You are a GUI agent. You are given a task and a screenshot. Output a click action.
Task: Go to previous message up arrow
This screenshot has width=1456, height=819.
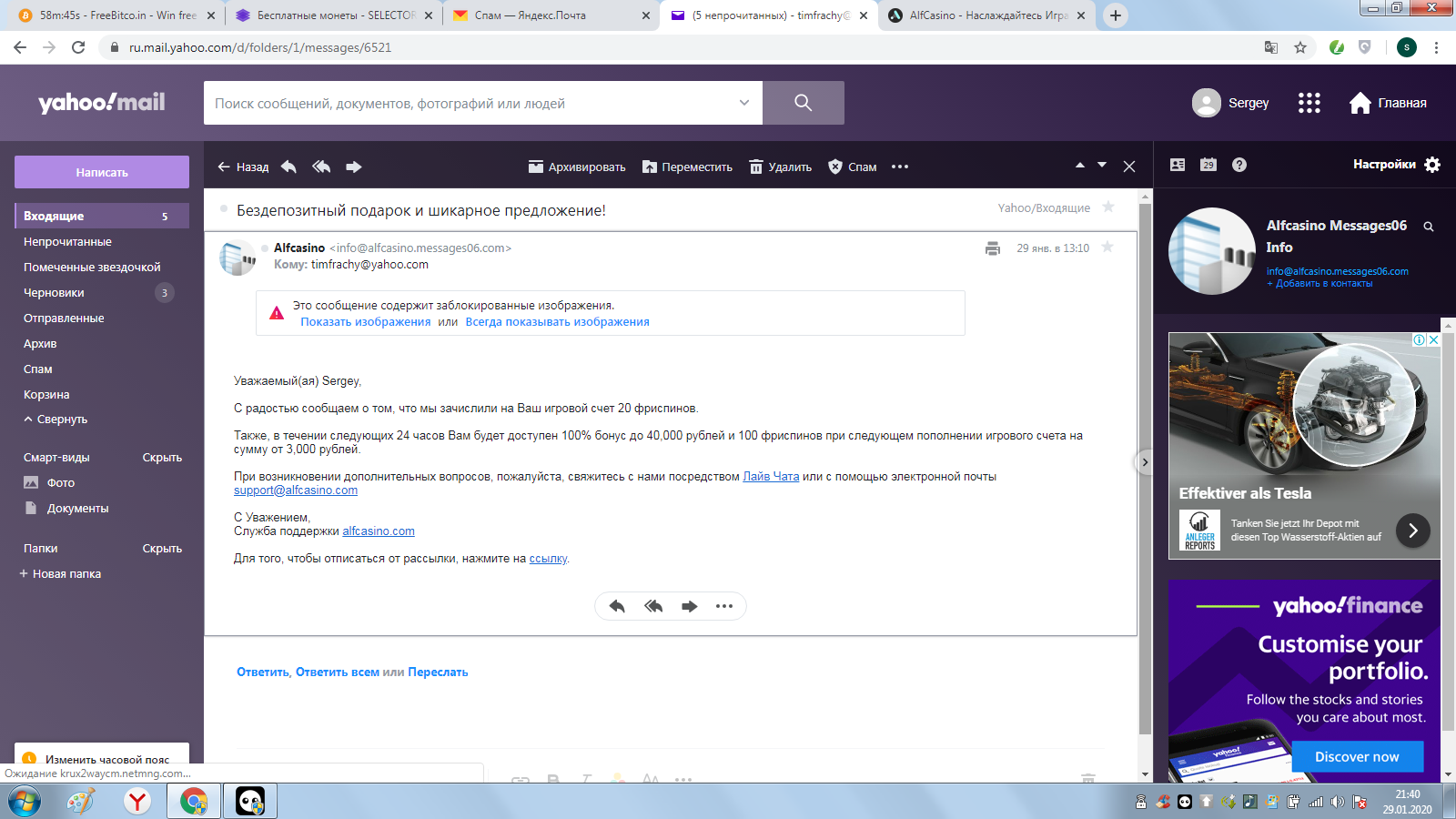click(x=1080, y=166)
